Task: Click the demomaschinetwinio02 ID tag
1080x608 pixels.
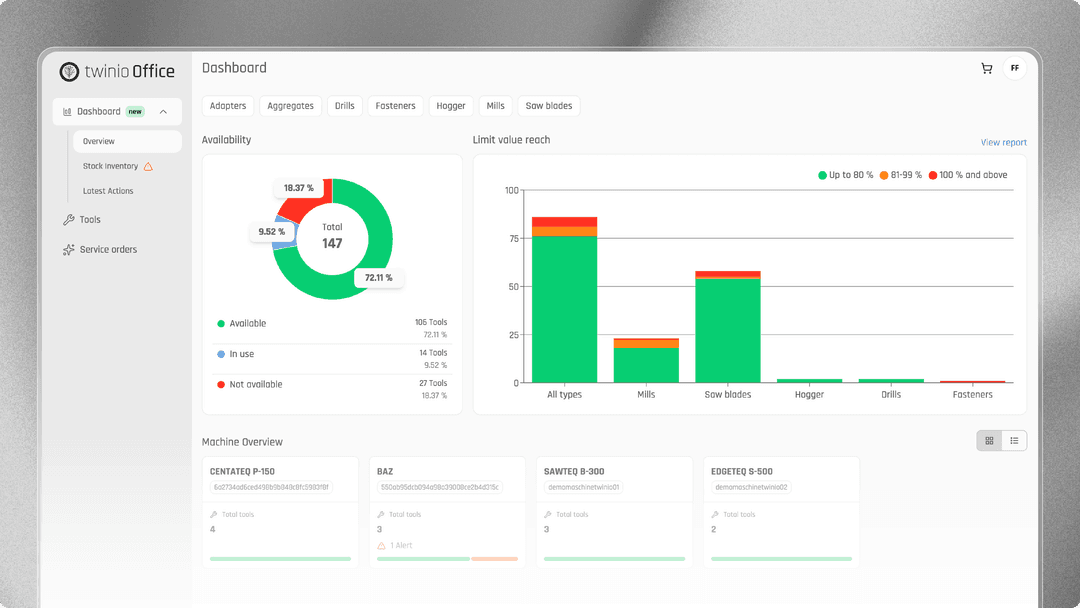Action: [x=751, y=488]
